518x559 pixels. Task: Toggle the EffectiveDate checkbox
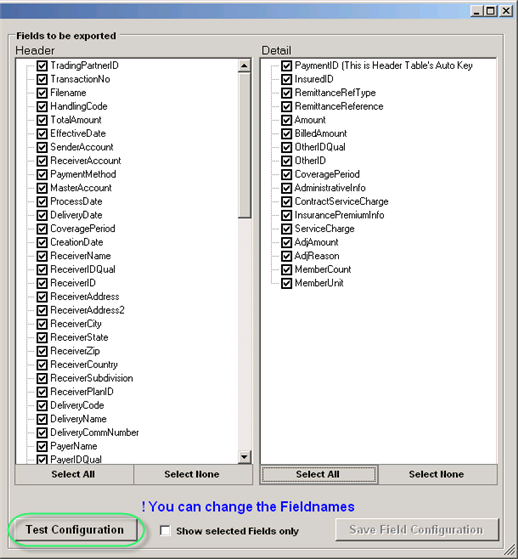(x=42, y=134)
